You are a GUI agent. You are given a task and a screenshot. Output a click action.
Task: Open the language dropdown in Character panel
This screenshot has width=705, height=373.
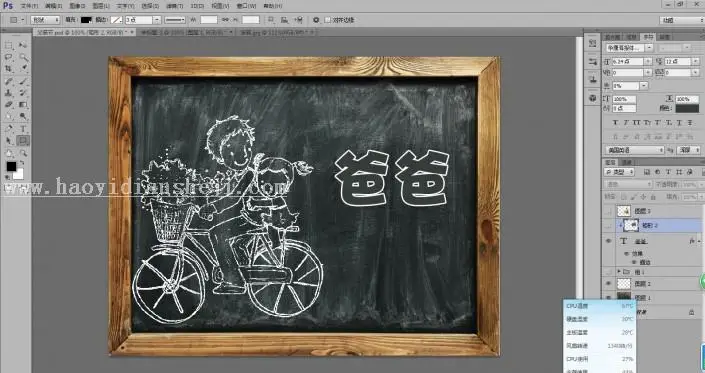(x=634, y=150)
